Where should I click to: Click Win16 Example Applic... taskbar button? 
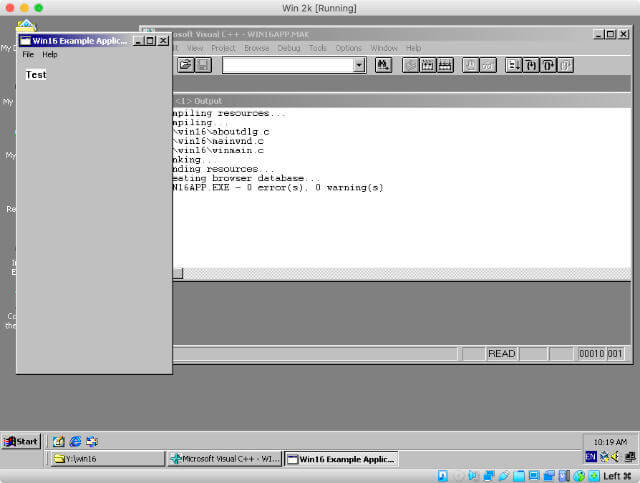point(341,459)
